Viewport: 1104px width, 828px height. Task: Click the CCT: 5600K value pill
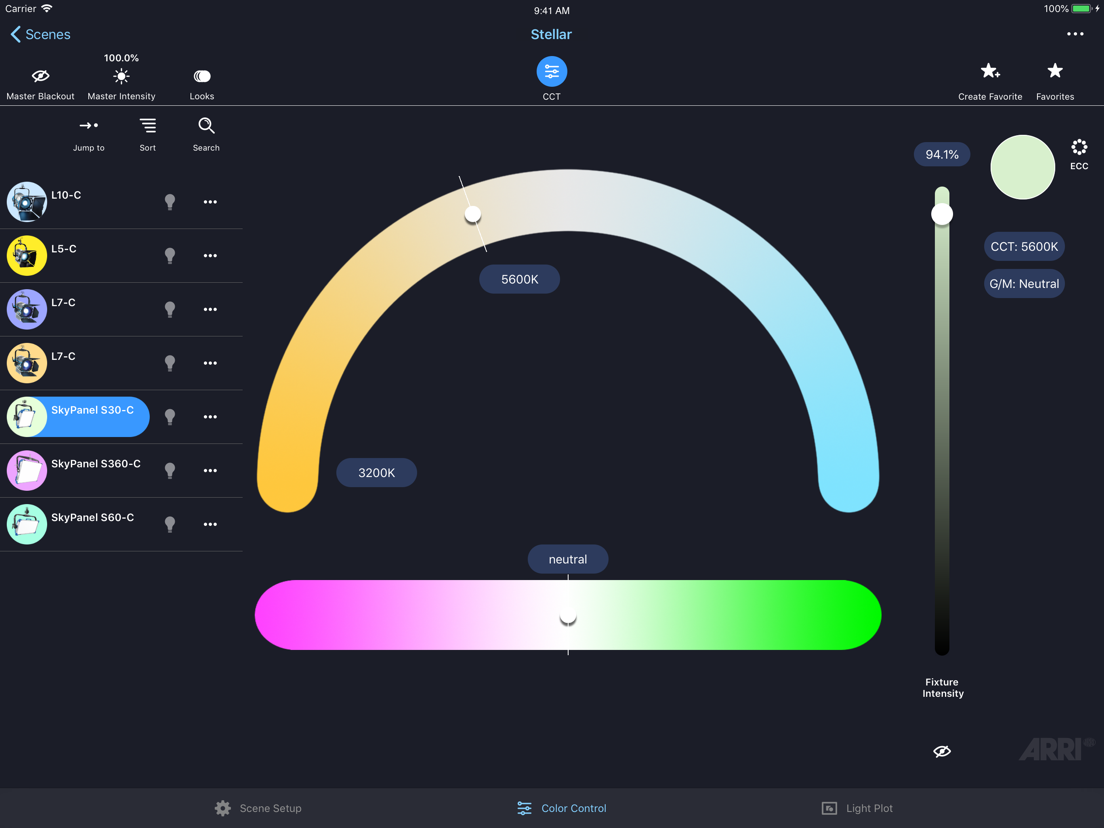tap(1024, 247)
